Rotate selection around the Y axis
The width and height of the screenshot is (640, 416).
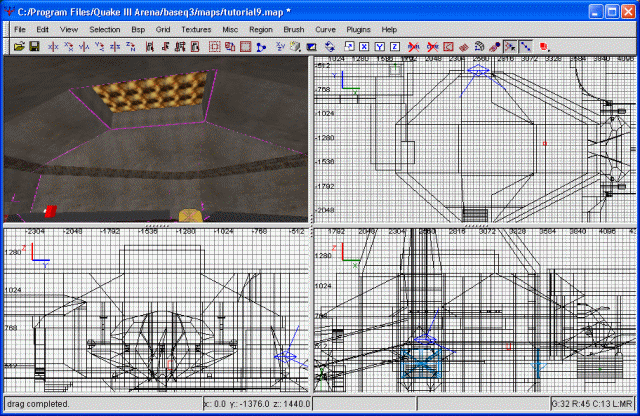pos(100,47)
